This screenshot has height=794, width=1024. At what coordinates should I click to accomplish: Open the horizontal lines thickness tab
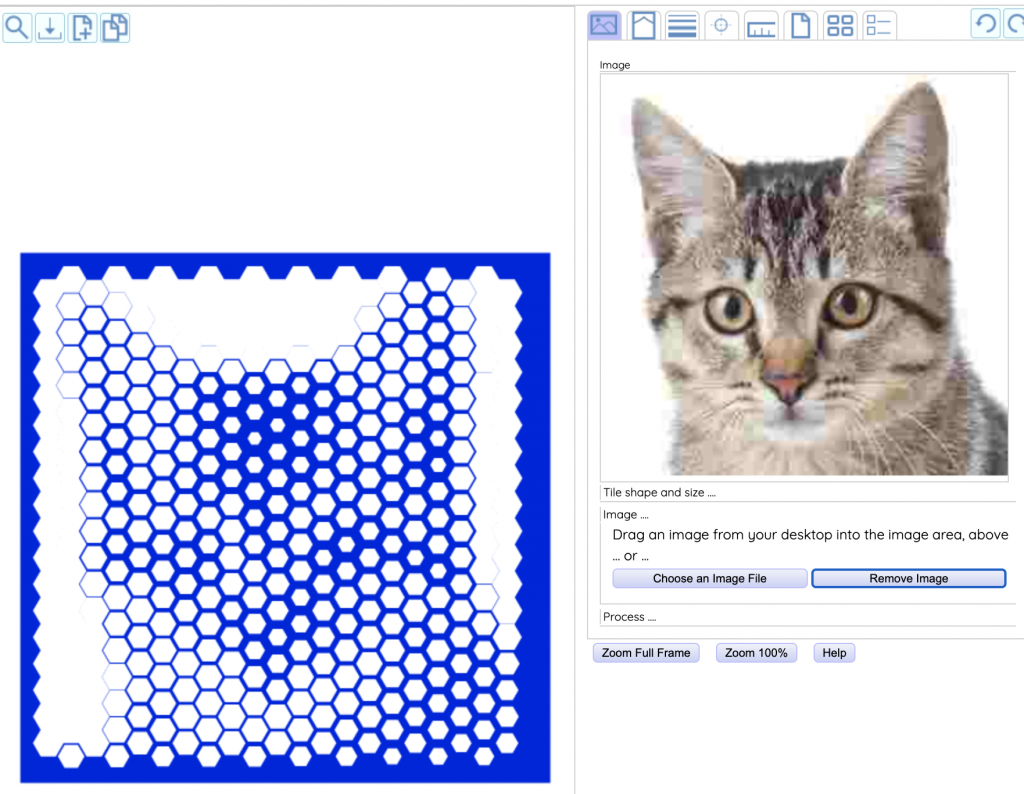pyautogui.click(x=682, y=25)
